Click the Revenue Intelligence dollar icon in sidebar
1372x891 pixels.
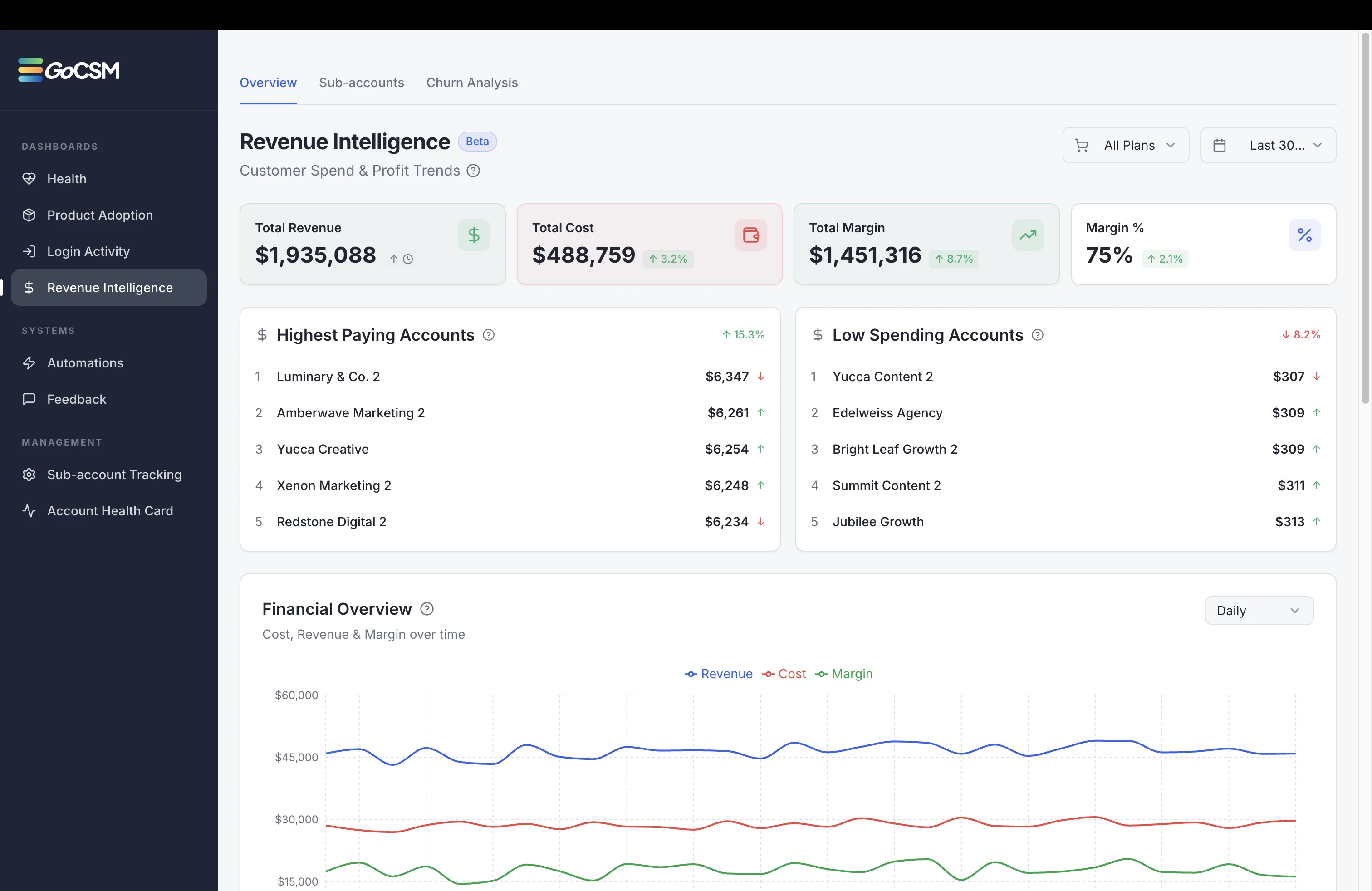coord(29,288)
